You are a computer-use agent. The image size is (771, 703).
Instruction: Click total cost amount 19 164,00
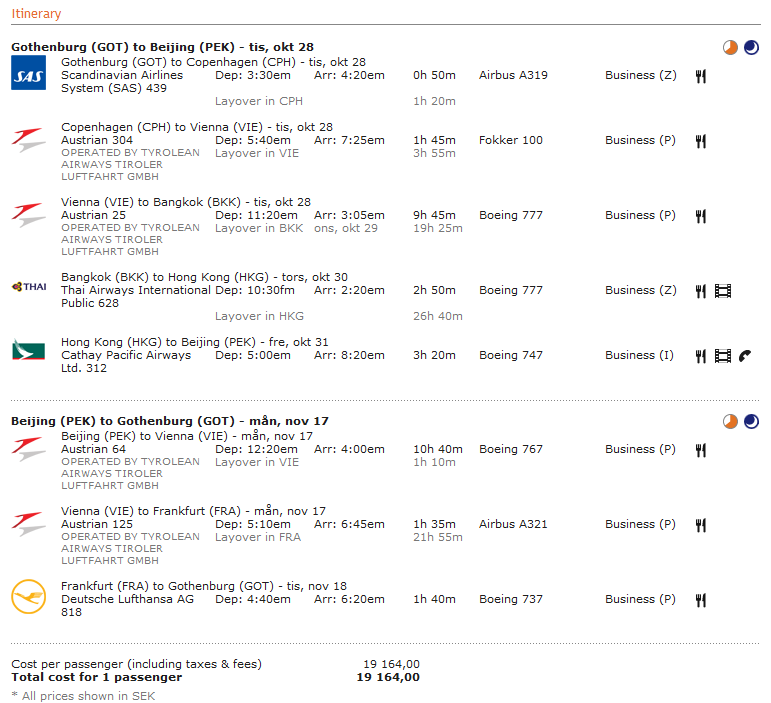tap(388, 677)
